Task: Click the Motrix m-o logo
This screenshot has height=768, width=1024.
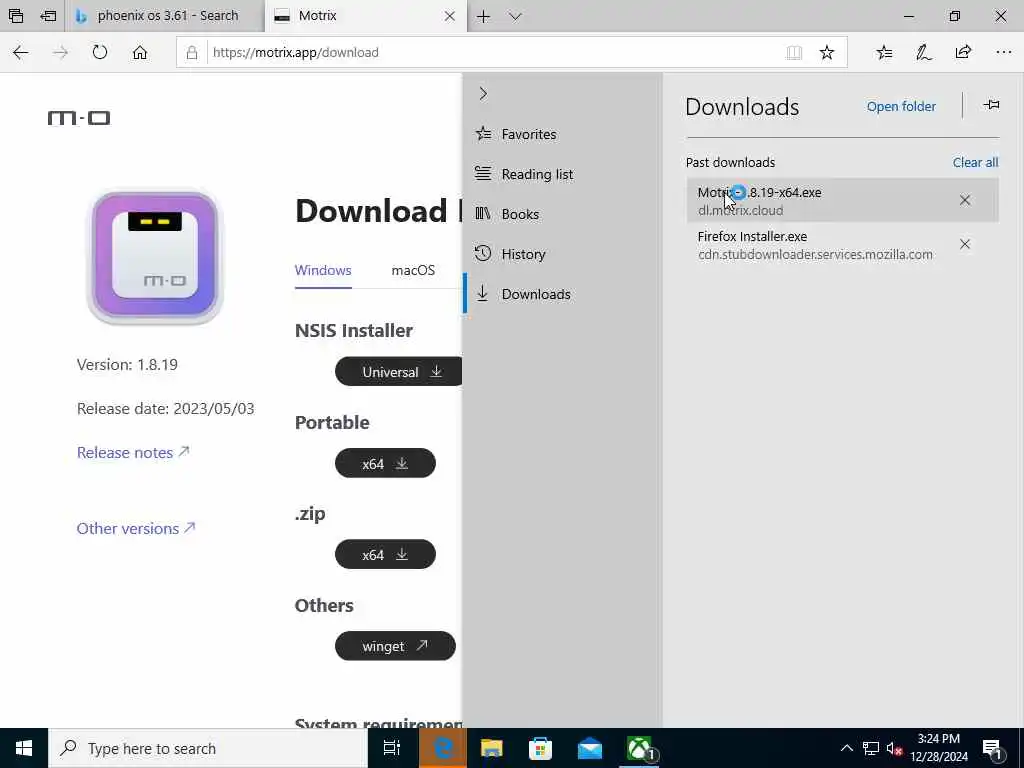Action: tap(79, 118)
